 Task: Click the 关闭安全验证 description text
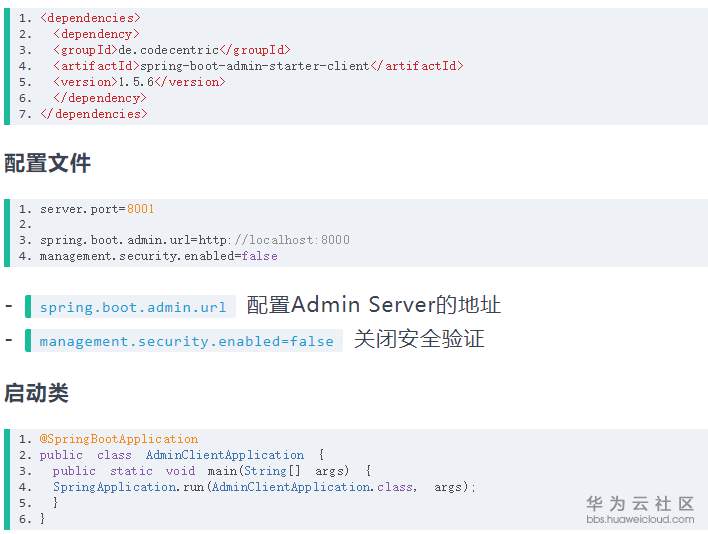(x=419, y=340)
